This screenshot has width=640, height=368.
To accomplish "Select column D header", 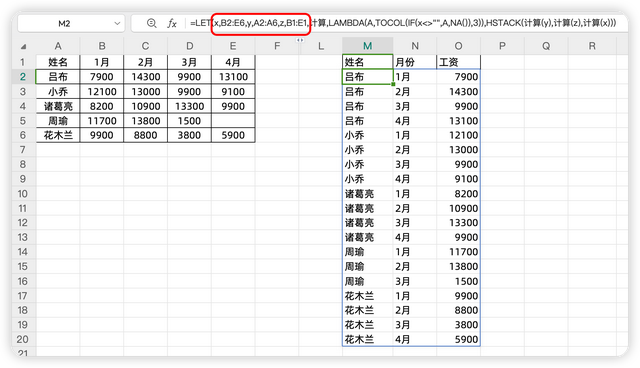I will [189, 46].
